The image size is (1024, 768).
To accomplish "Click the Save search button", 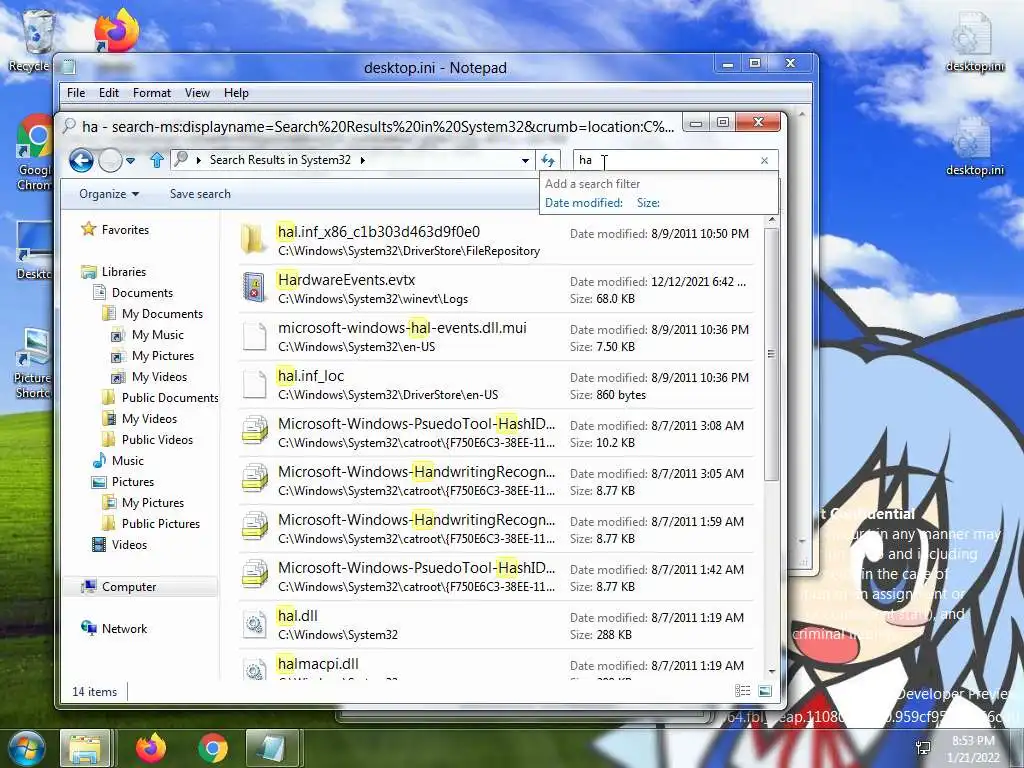I will [x=200, y=194].
